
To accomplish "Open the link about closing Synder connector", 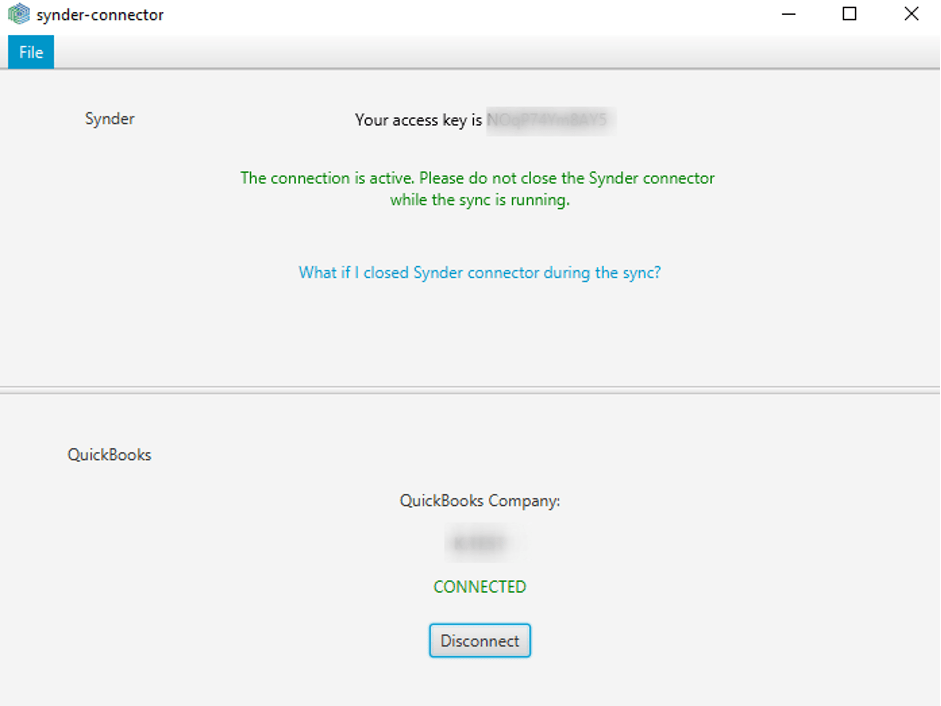I will pos(480,273).
